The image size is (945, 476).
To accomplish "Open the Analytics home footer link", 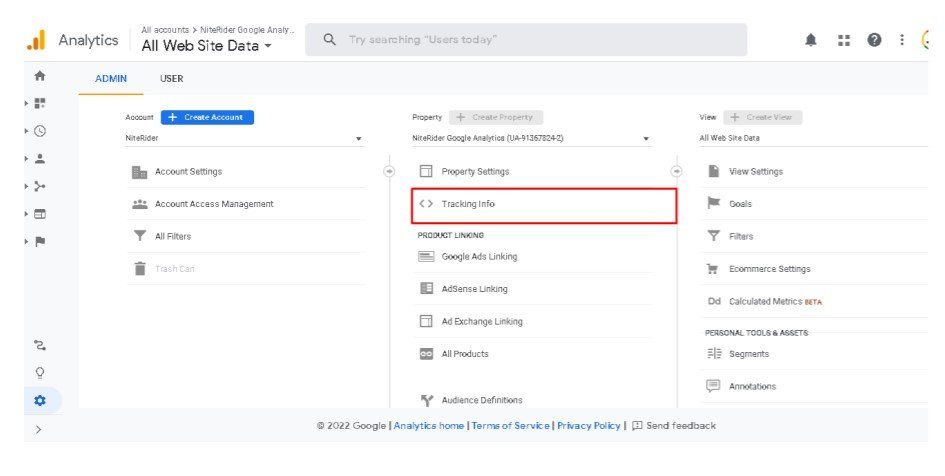I will pos(429,425).
